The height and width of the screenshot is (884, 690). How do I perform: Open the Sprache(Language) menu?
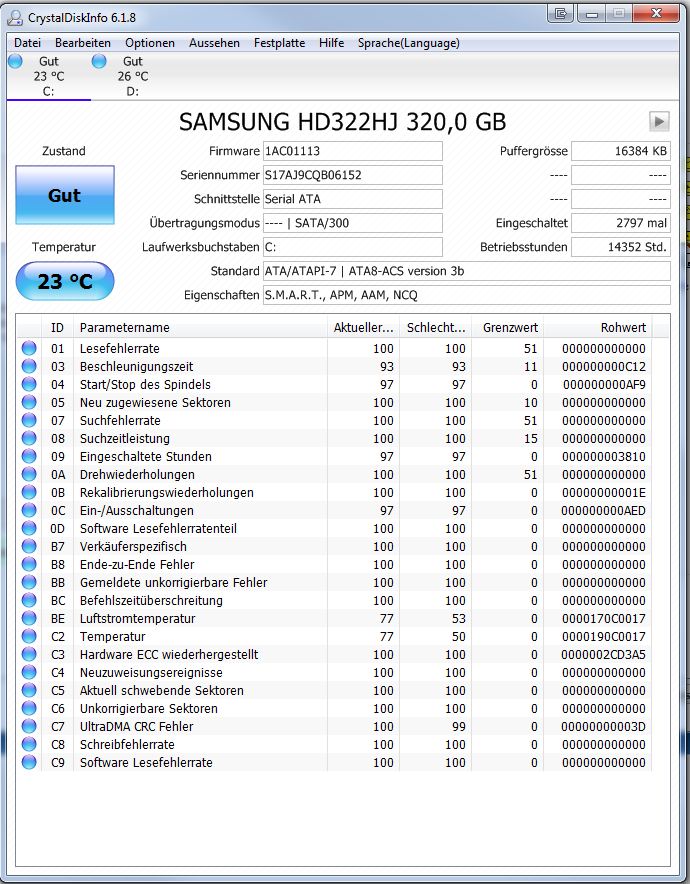(409, 43)
